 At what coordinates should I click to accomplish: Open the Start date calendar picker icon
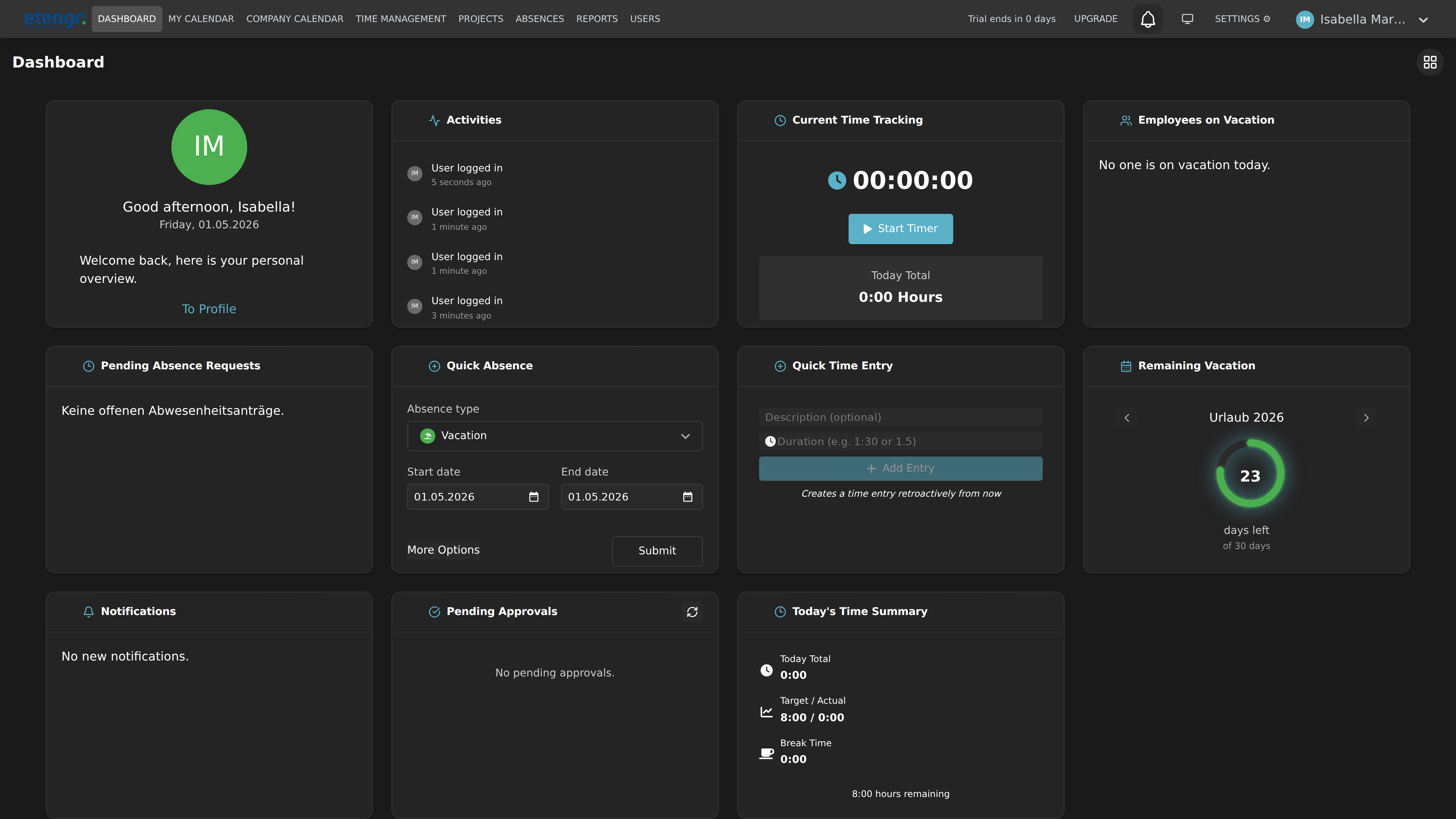point(533,497)
